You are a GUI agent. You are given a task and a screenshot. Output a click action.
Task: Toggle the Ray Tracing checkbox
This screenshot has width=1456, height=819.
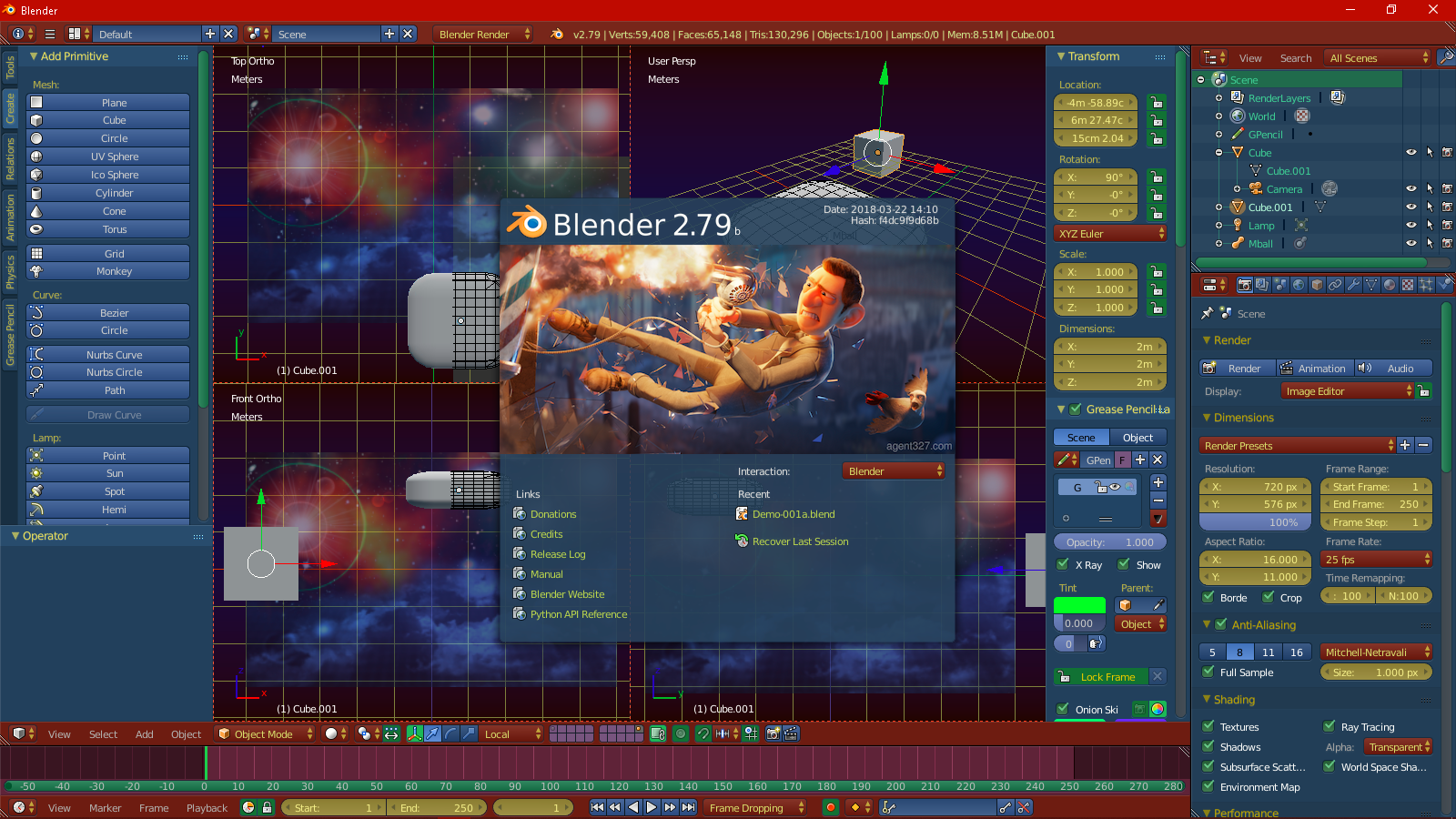pos(1330,726)
